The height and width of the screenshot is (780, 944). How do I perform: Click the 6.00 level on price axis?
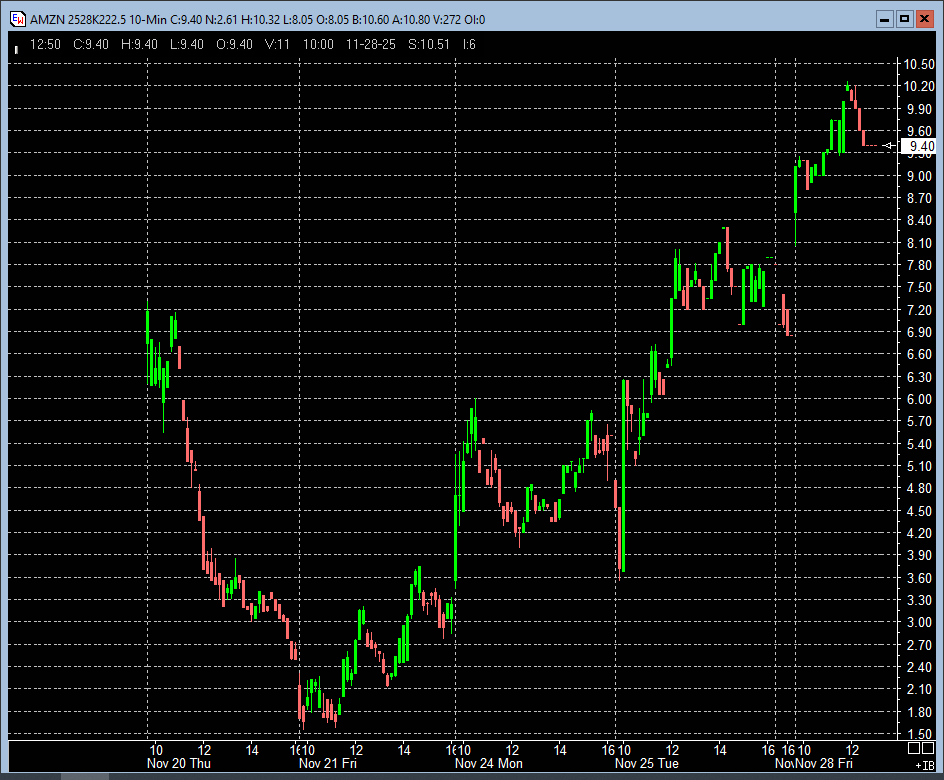point(919,399)
